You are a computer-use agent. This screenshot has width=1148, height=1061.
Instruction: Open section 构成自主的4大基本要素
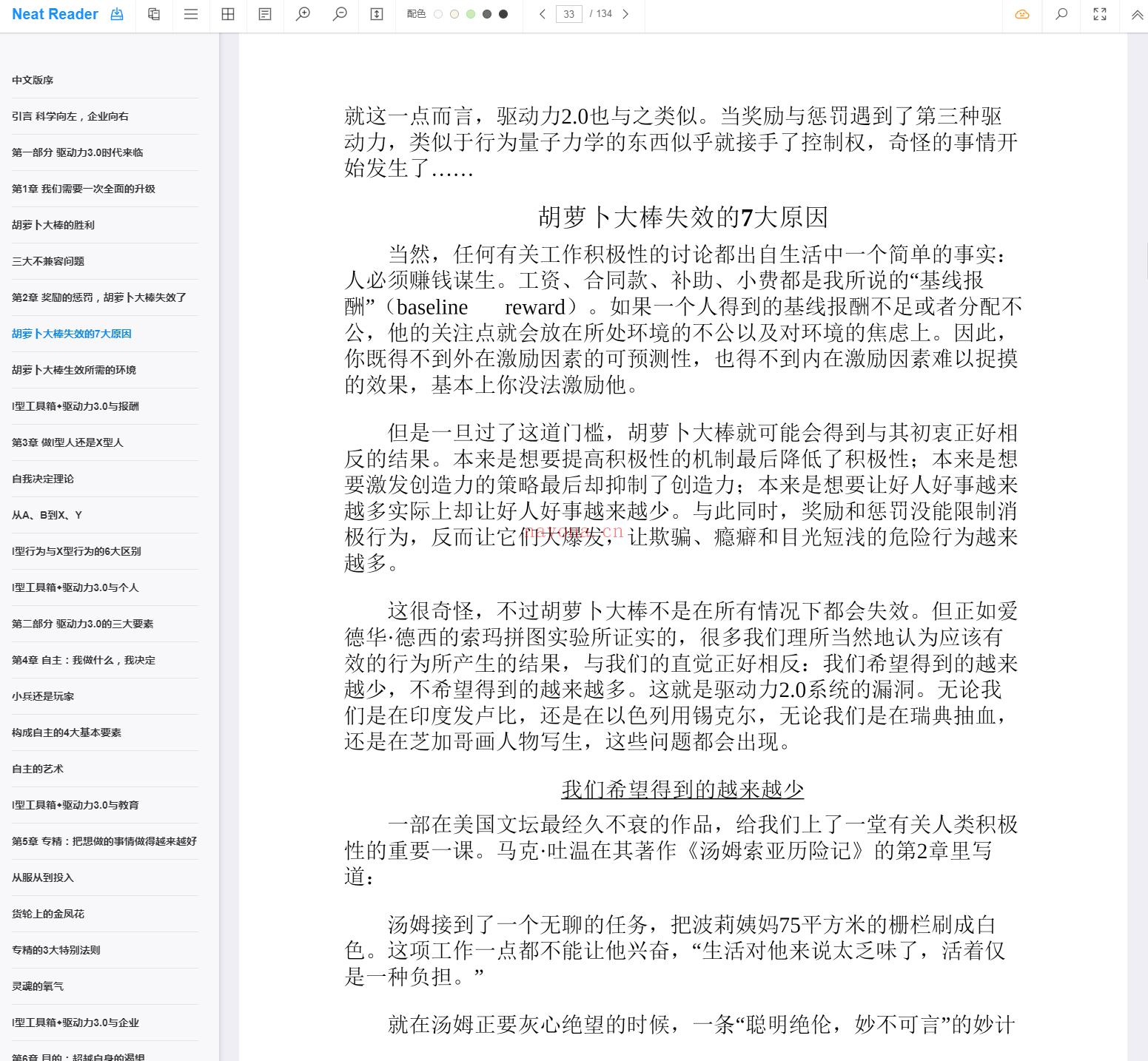click(67, 732)
